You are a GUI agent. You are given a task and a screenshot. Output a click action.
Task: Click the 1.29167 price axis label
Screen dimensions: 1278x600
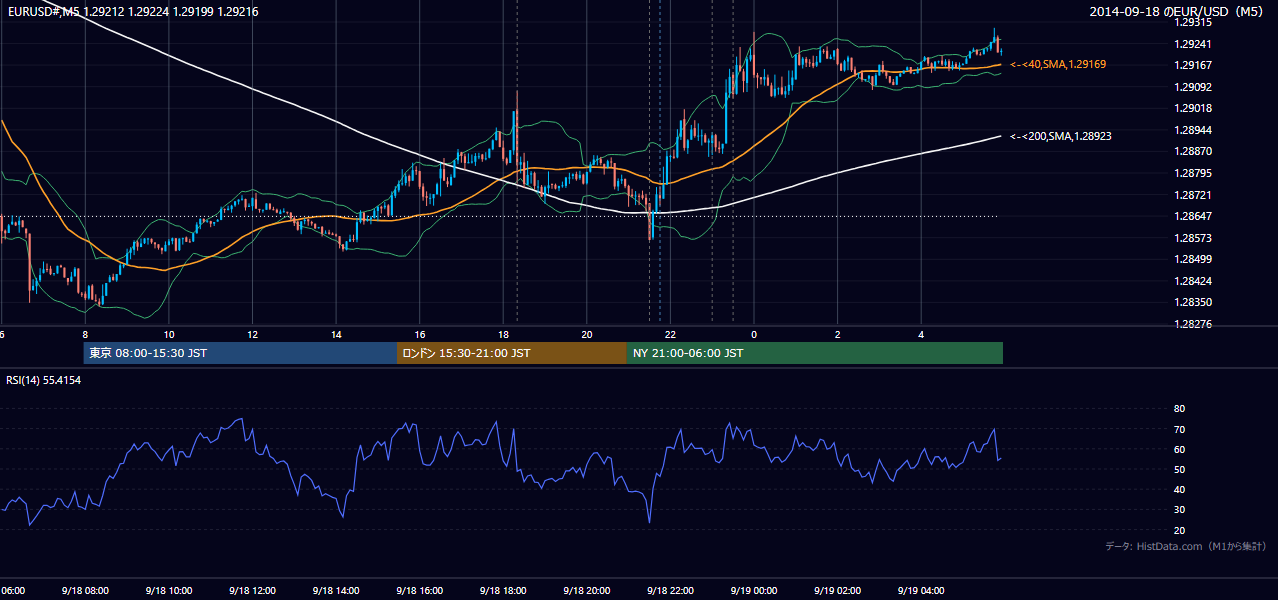point(1193,65)
